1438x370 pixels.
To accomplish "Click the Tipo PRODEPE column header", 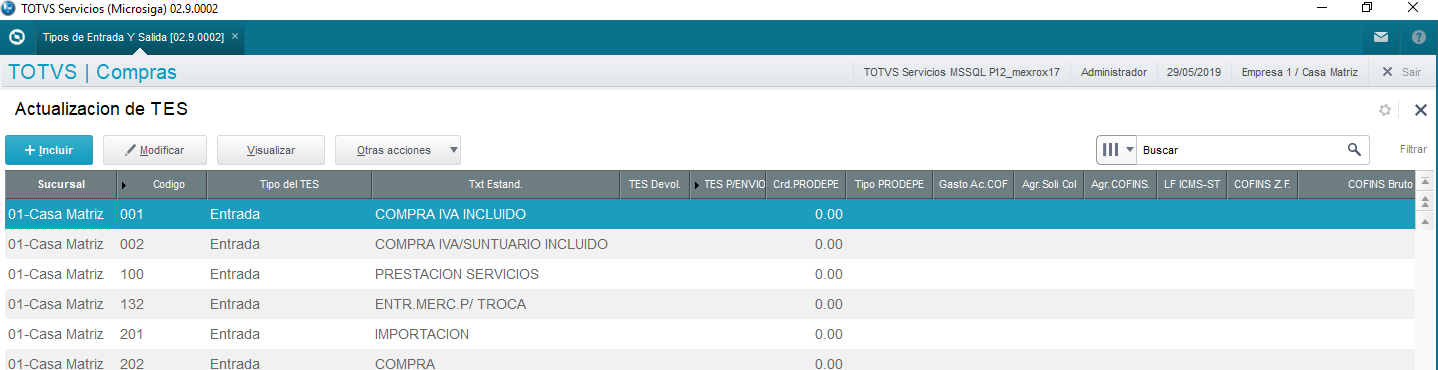I will (888, 184).
